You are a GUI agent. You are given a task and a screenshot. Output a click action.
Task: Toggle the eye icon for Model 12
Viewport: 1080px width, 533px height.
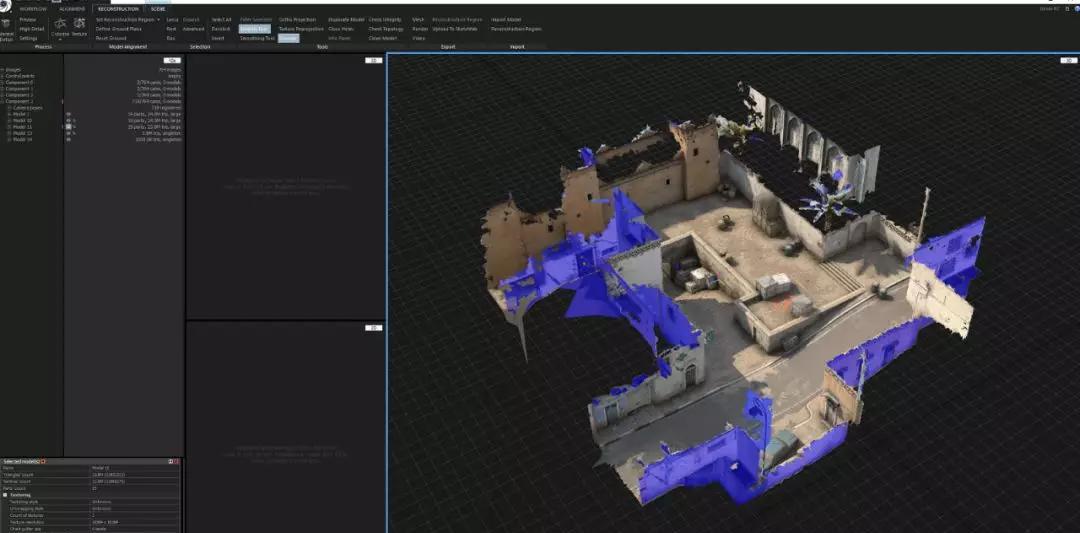[x=68, y=133]
